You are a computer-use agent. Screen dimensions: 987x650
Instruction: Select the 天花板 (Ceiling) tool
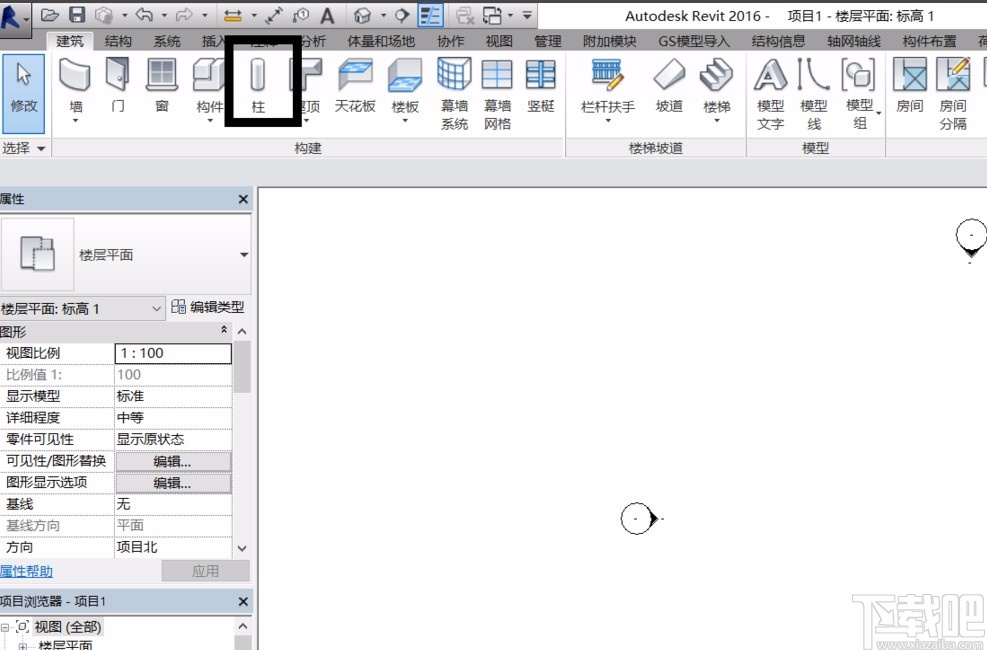[354, 85]
